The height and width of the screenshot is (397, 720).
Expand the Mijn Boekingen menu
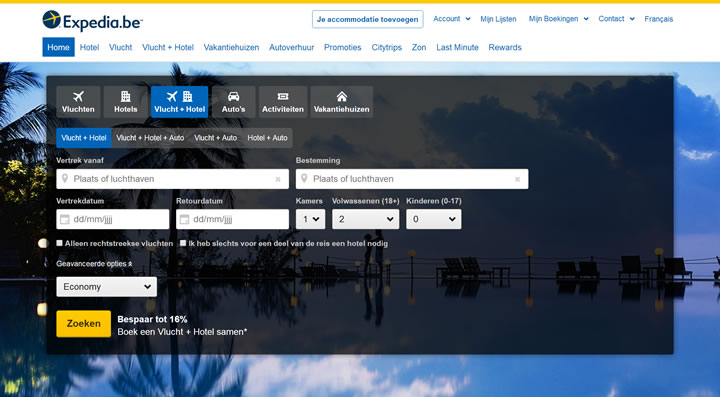[558, 19]
